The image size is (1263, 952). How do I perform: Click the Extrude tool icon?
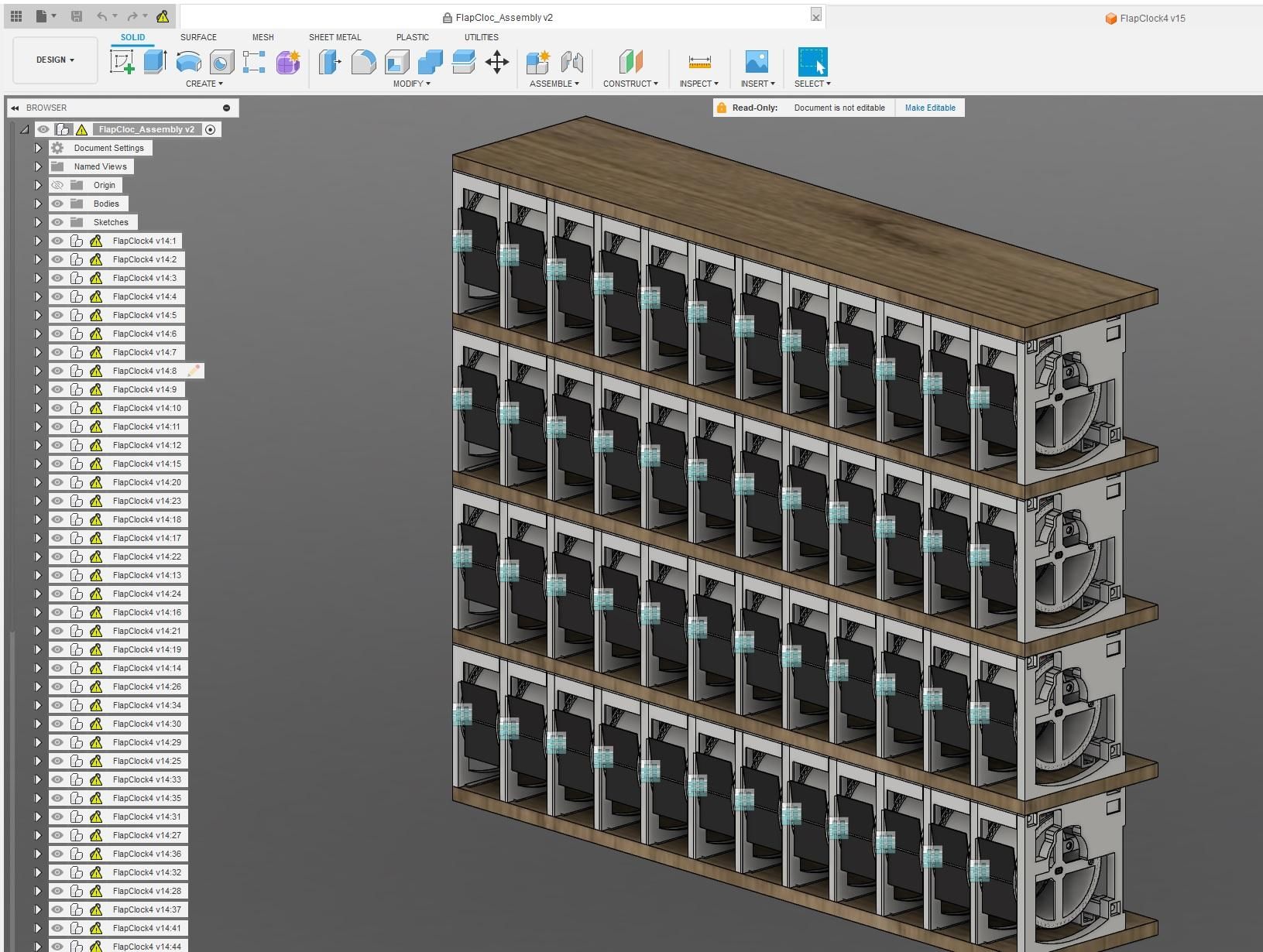(x=155, y=62)
